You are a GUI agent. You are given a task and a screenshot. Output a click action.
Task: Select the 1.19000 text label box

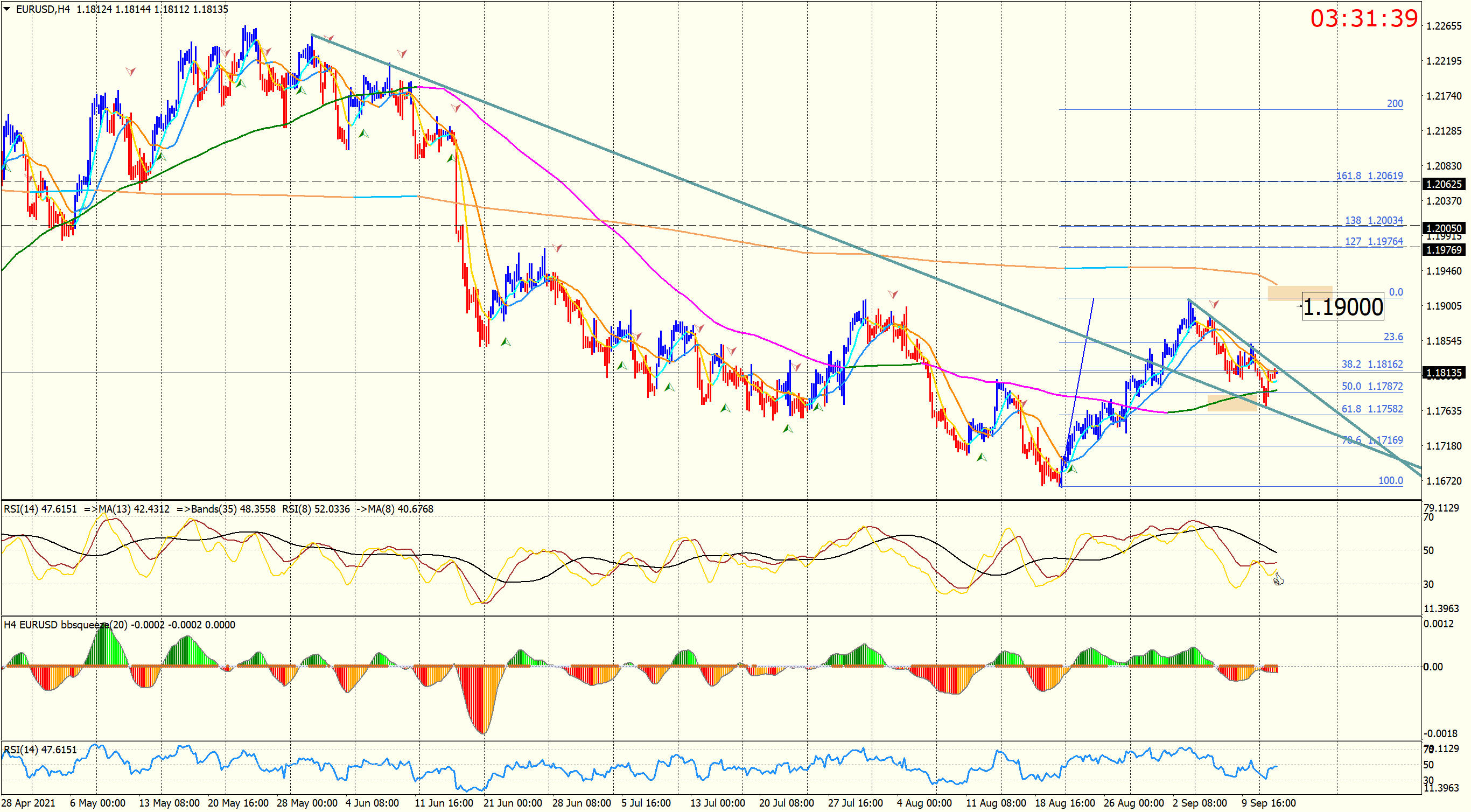click(x=1342, y=306)
